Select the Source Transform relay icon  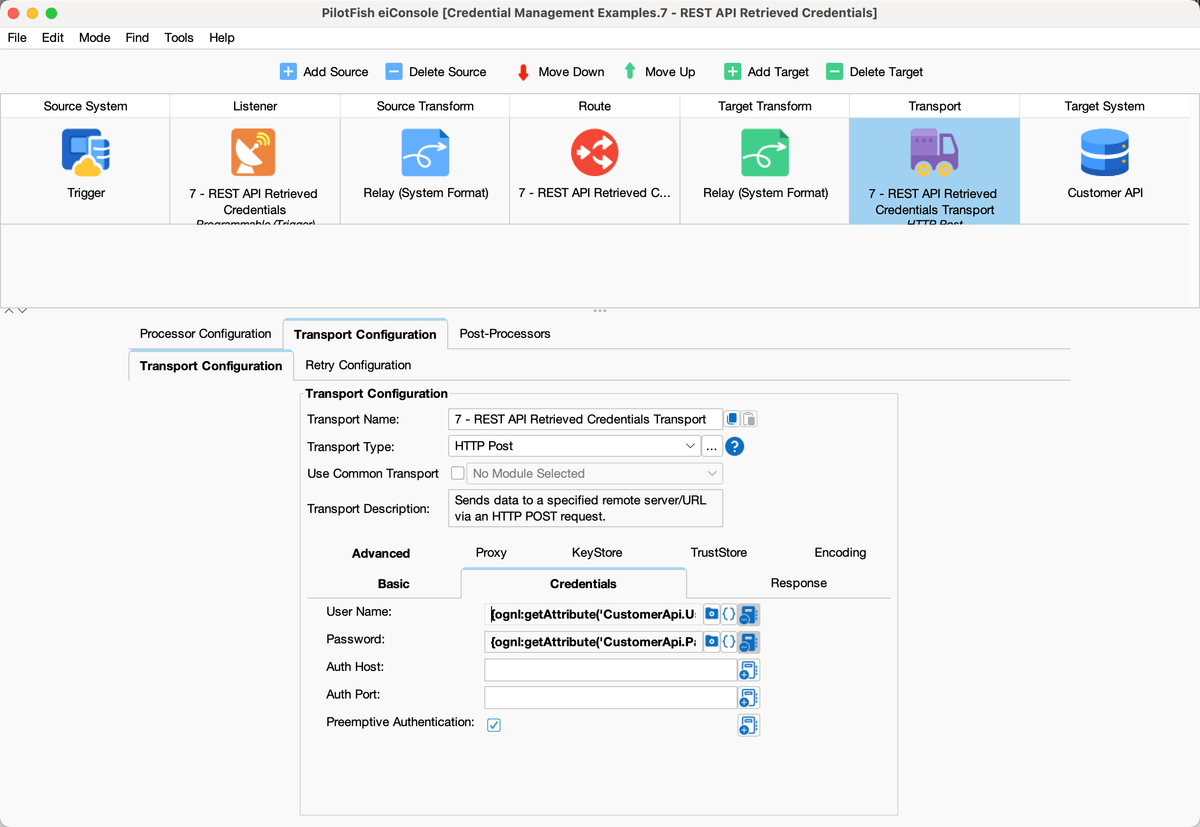425,153
